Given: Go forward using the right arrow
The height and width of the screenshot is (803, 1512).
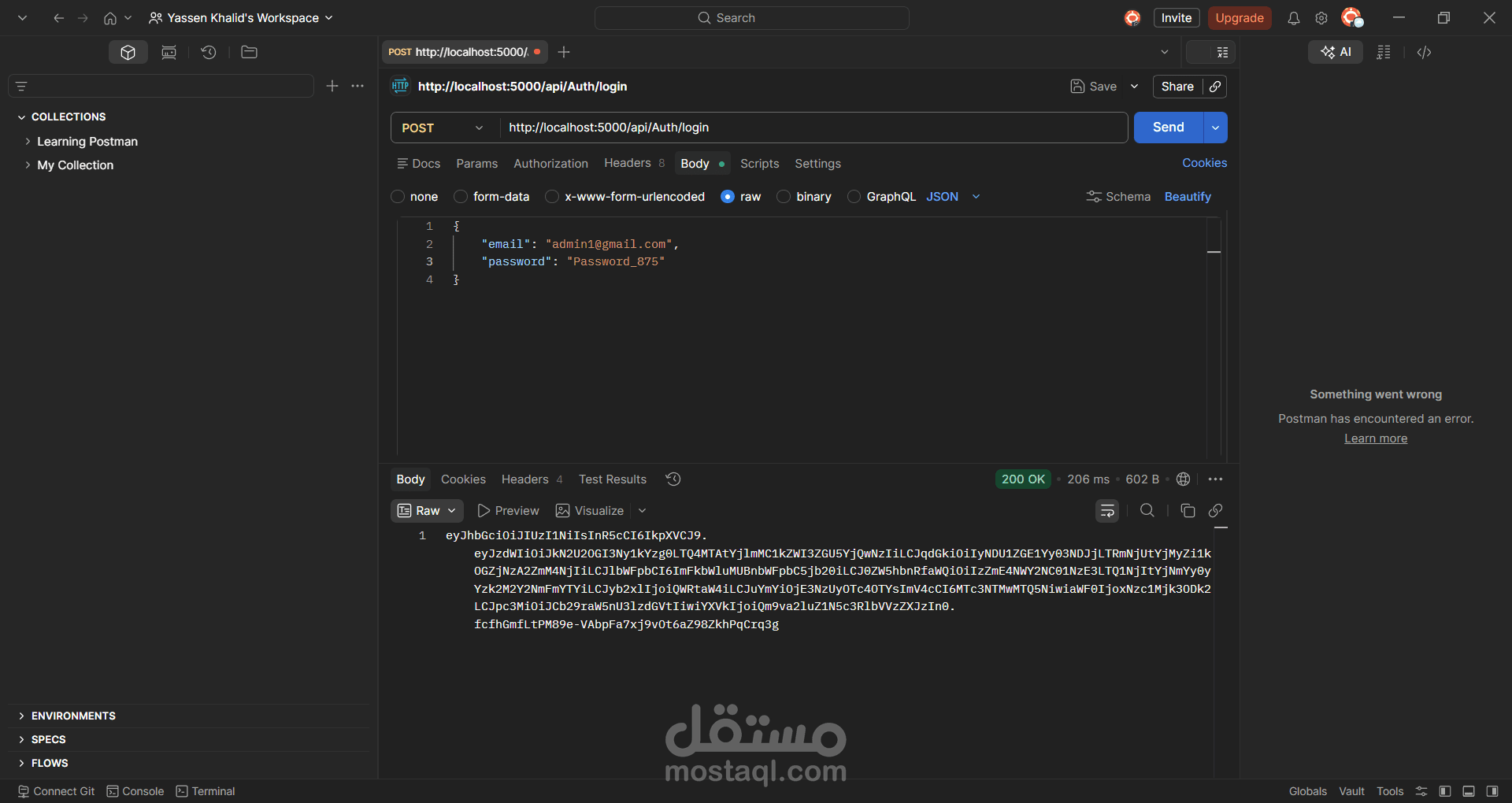Looking at the screenshot, I should [x=83, y=18].
